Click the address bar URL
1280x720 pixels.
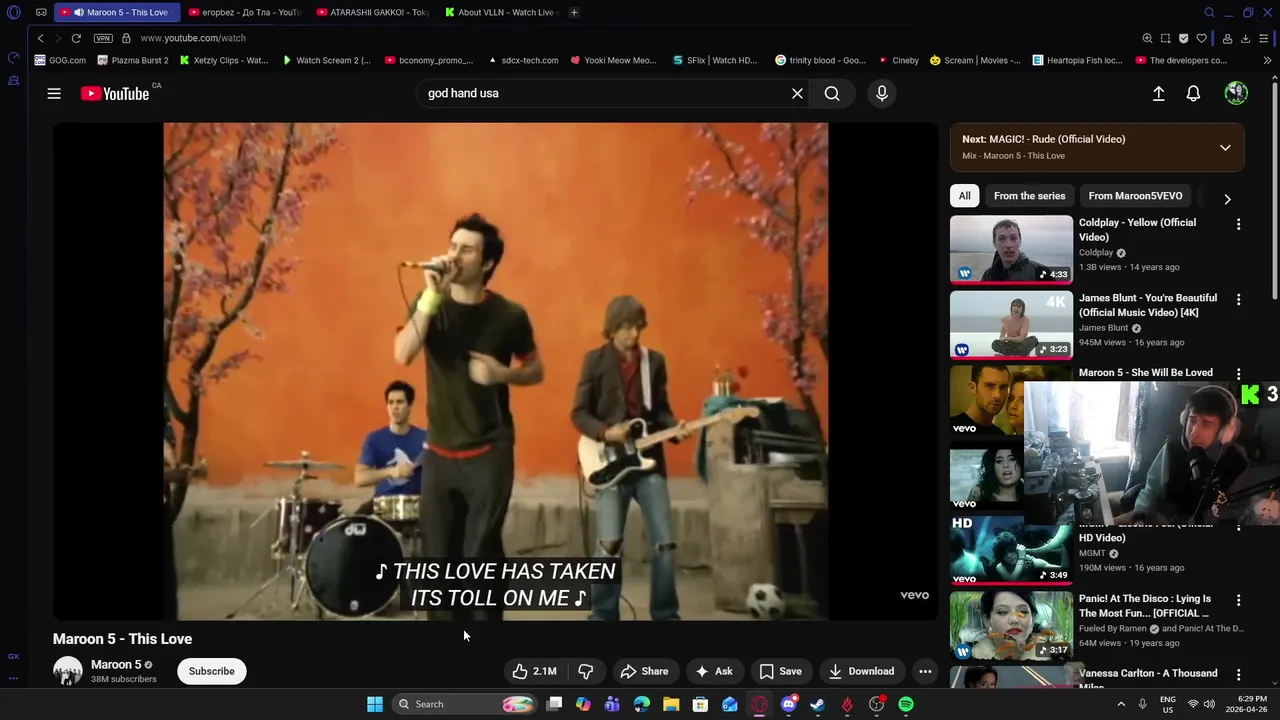(193, 38)
